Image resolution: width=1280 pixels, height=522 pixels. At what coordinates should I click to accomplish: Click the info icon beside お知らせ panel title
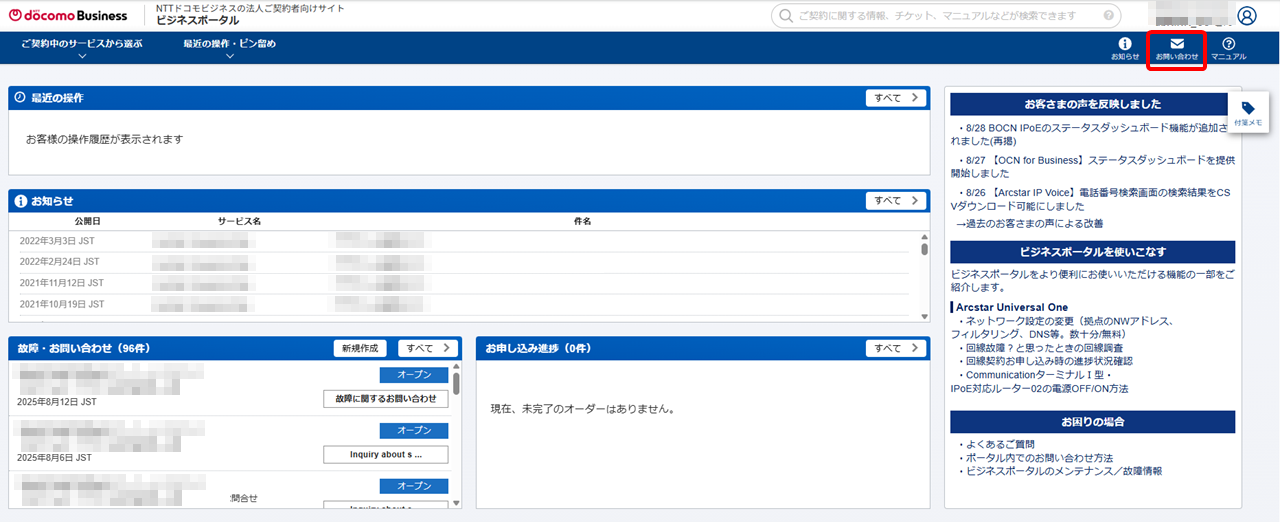[20, 201]
